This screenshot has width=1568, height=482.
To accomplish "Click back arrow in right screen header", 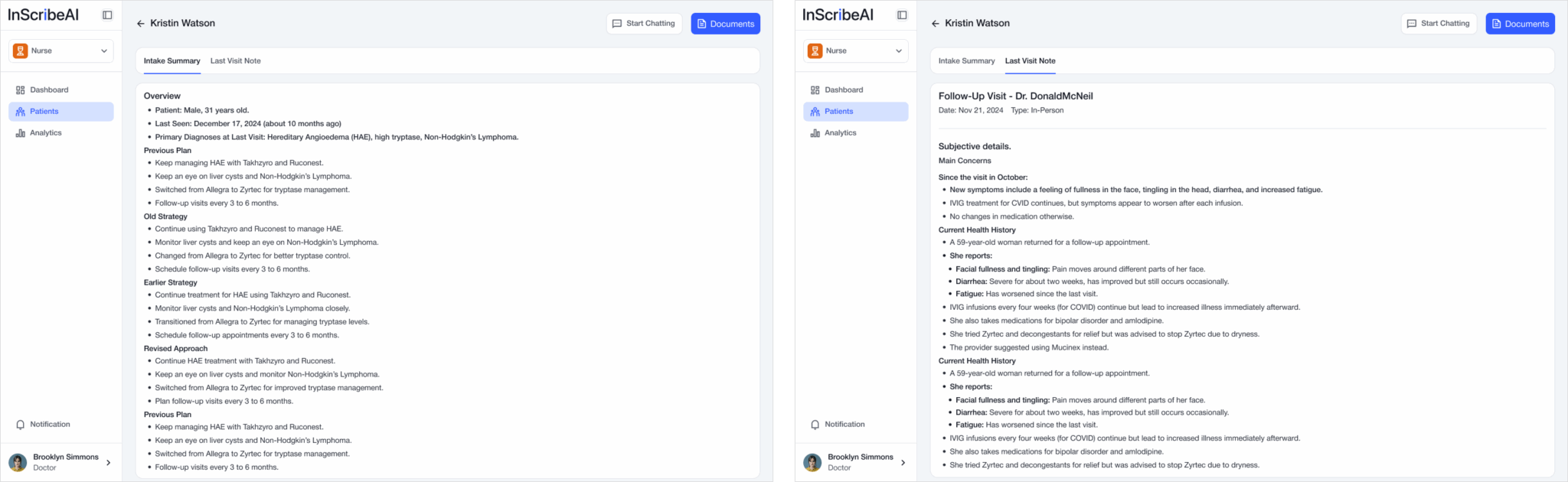I will (936, 24).
